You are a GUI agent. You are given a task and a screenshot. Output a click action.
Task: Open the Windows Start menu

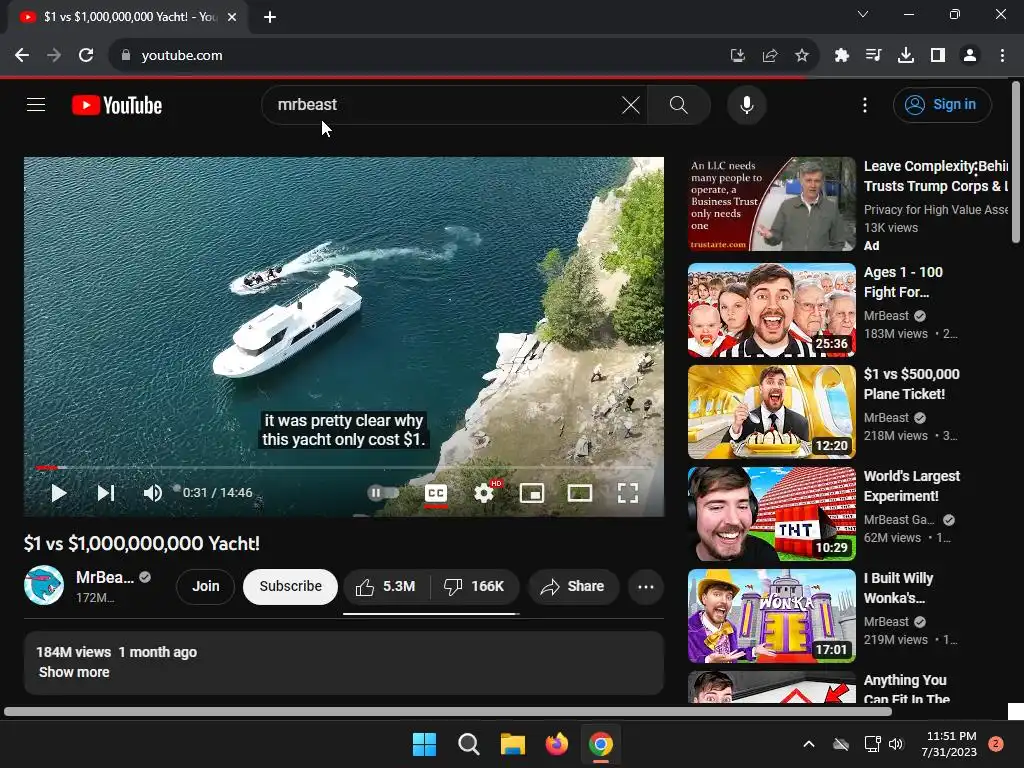click(424, 744)
